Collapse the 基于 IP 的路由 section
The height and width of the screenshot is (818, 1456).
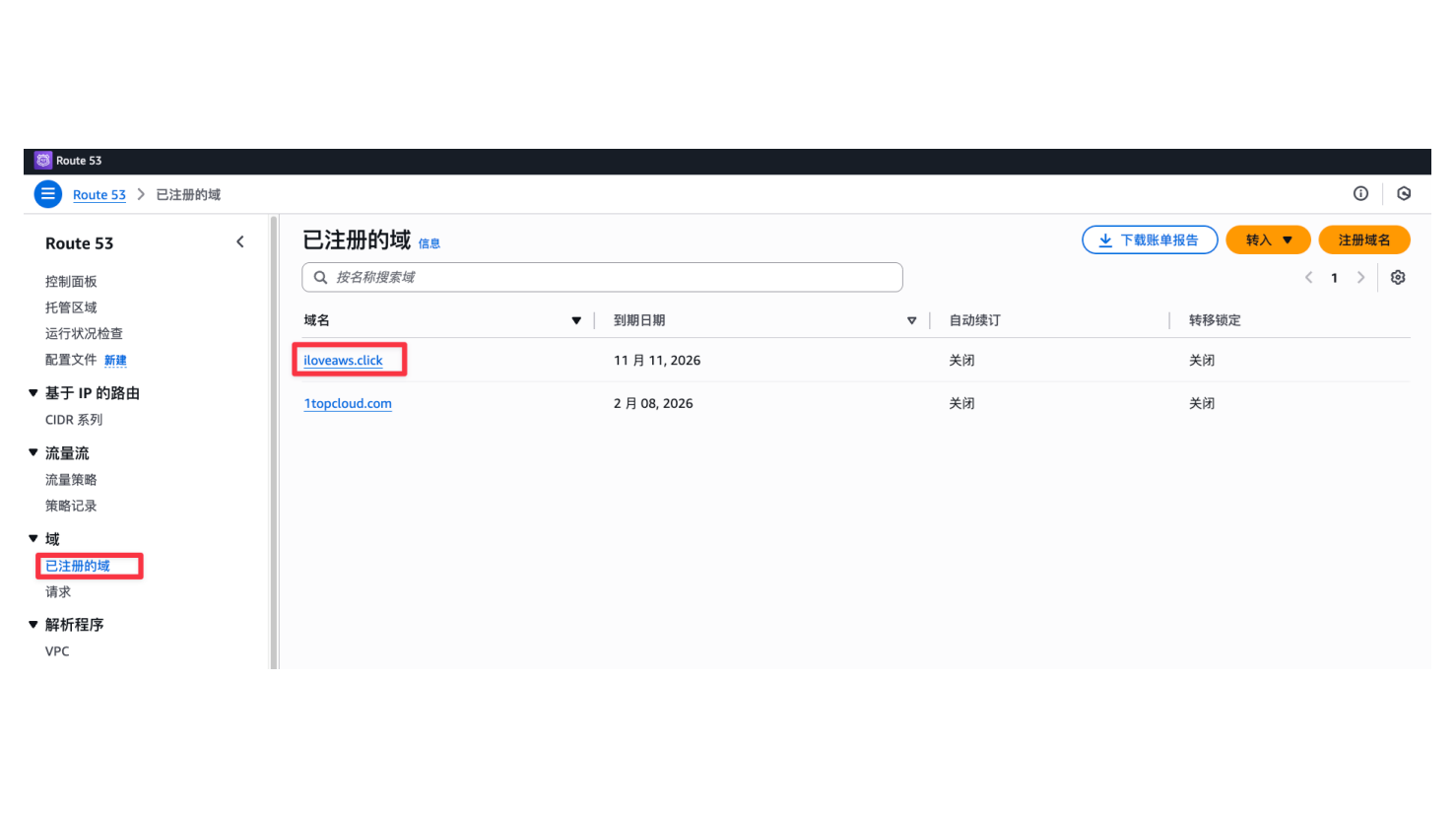click(33, 393)
